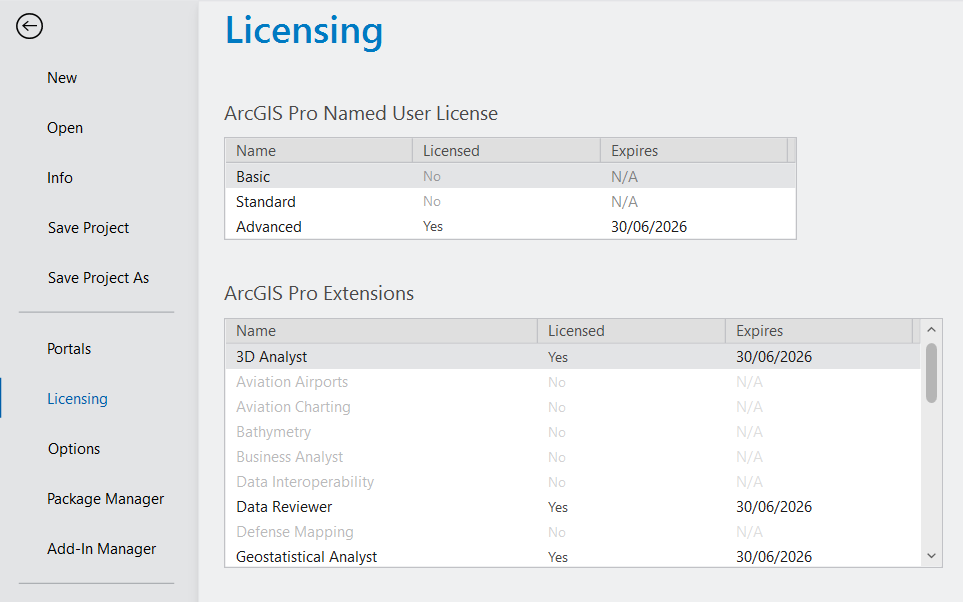Image resolution: width=963 pixels, height=602 pixels.
Task: Click the back arrow to exit settings
Action: pos(29,26)
